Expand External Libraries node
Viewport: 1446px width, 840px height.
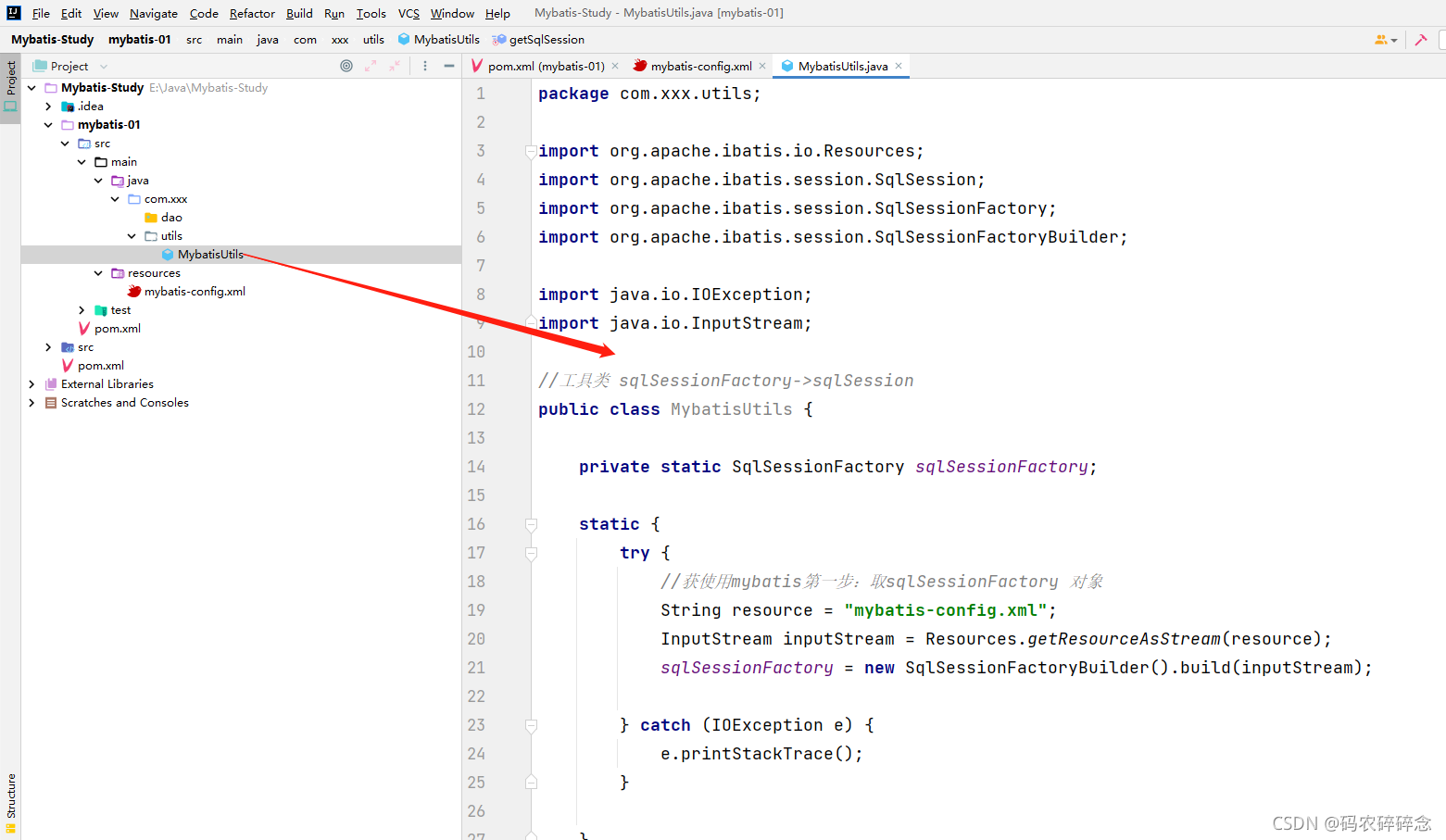[x=31, y=384]
